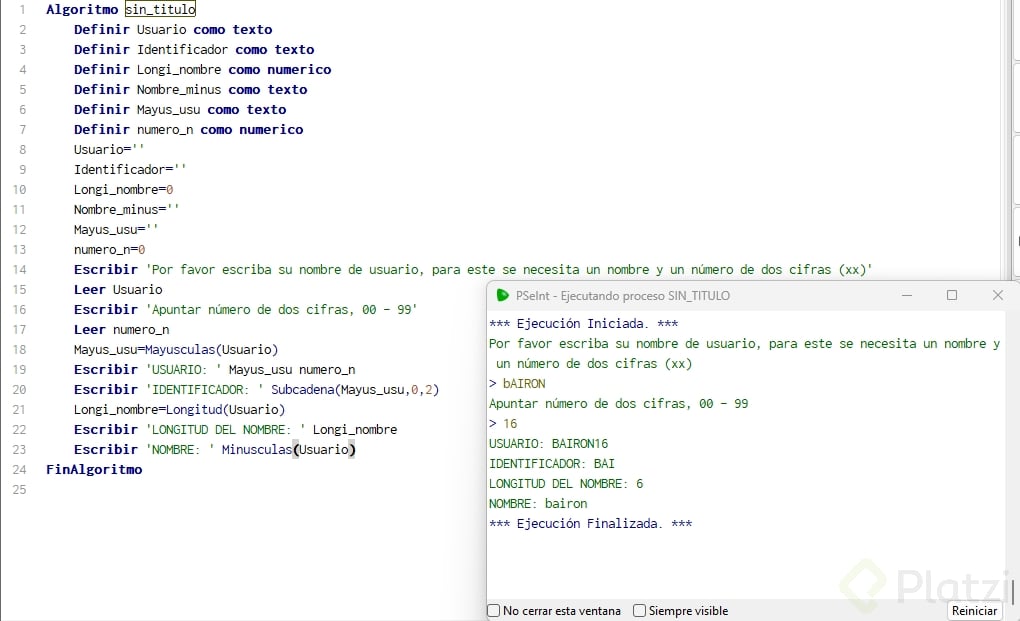
Task: Click the Escribir 'LONGITUD DEL NOMBRE: ' line
Action: [x=235, y=430]
